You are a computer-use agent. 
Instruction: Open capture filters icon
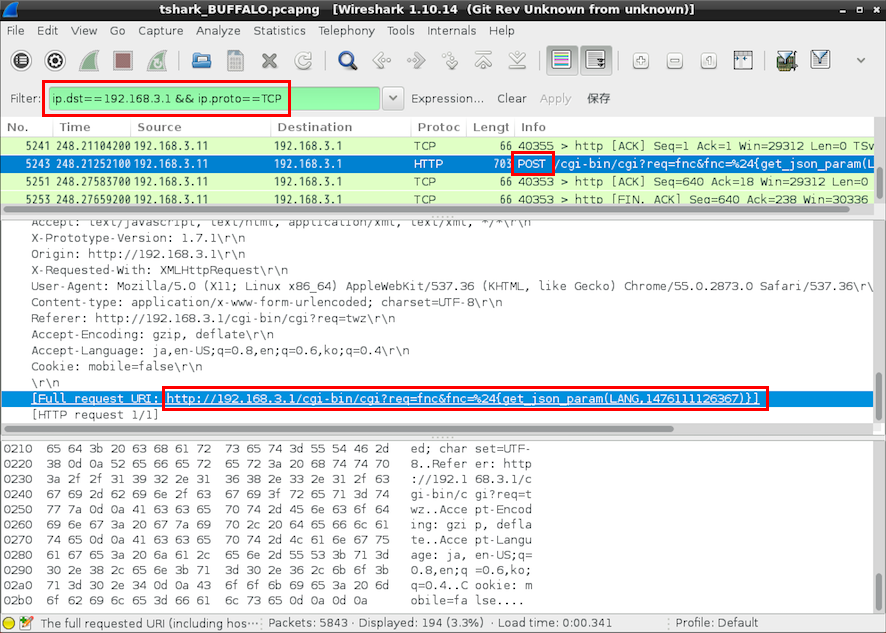[787, 60]
